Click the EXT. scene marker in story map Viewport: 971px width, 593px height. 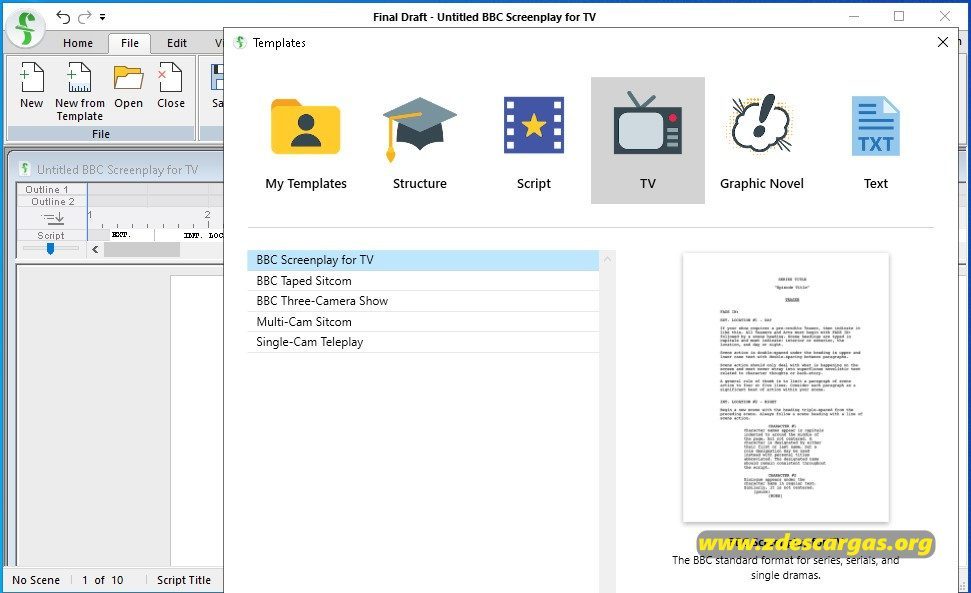[120, 235]
